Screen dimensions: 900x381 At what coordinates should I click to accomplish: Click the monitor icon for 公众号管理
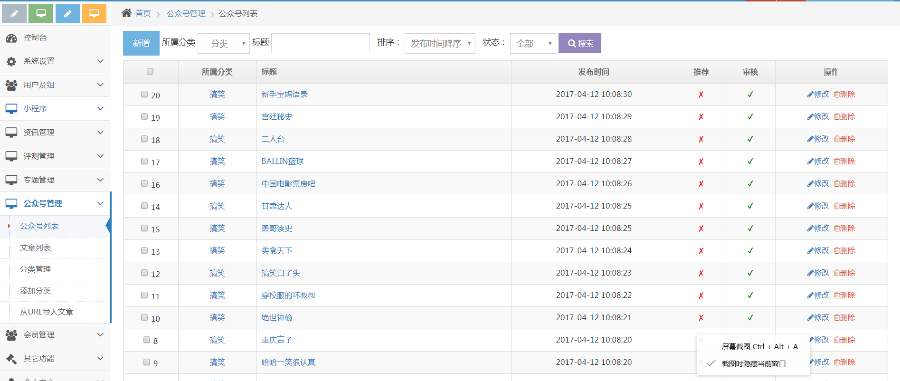[x=11, y=203]
